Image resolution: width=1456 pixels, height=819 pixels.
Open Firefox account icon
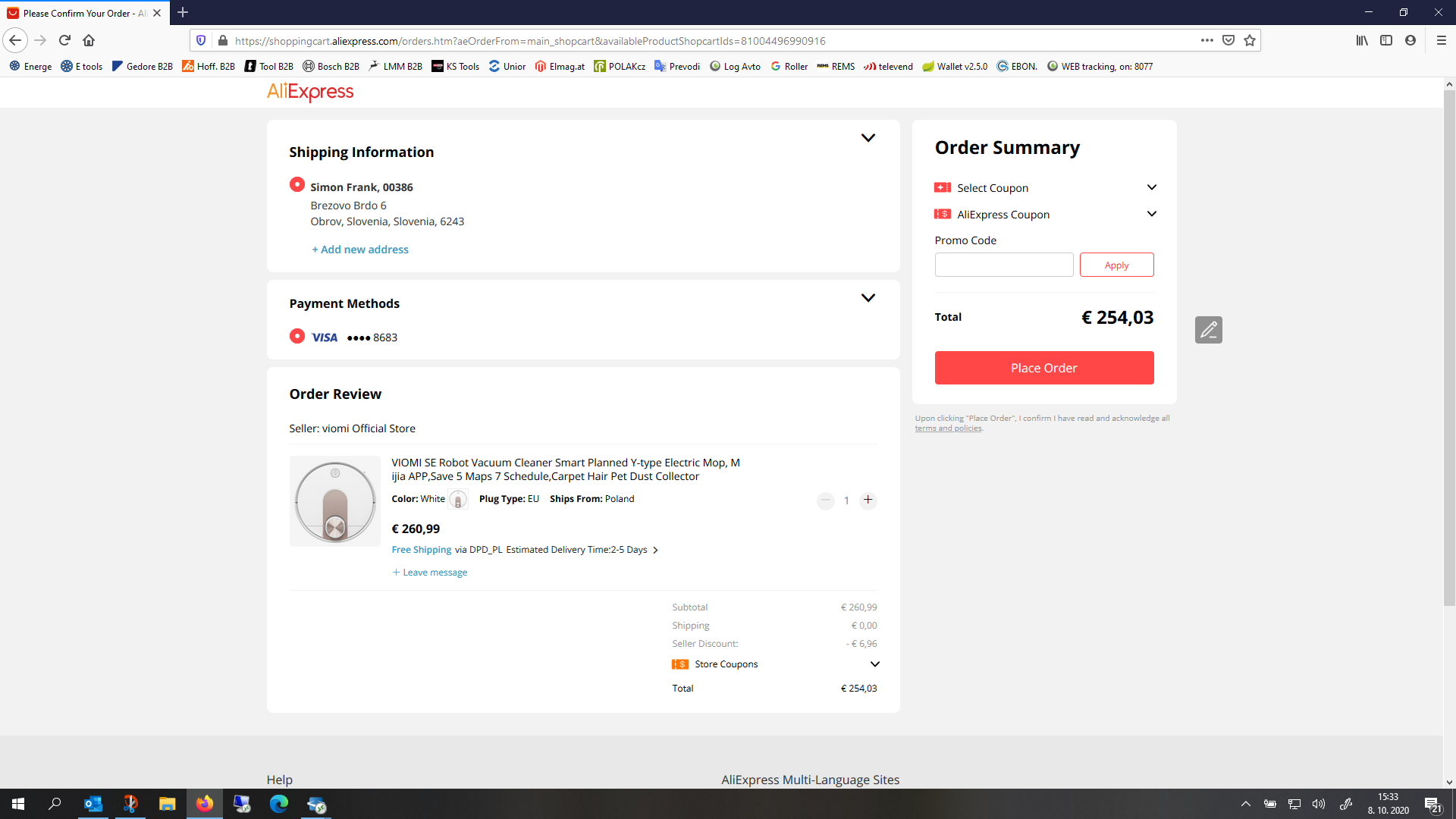pyautogui.click(x=1410, y=40)
